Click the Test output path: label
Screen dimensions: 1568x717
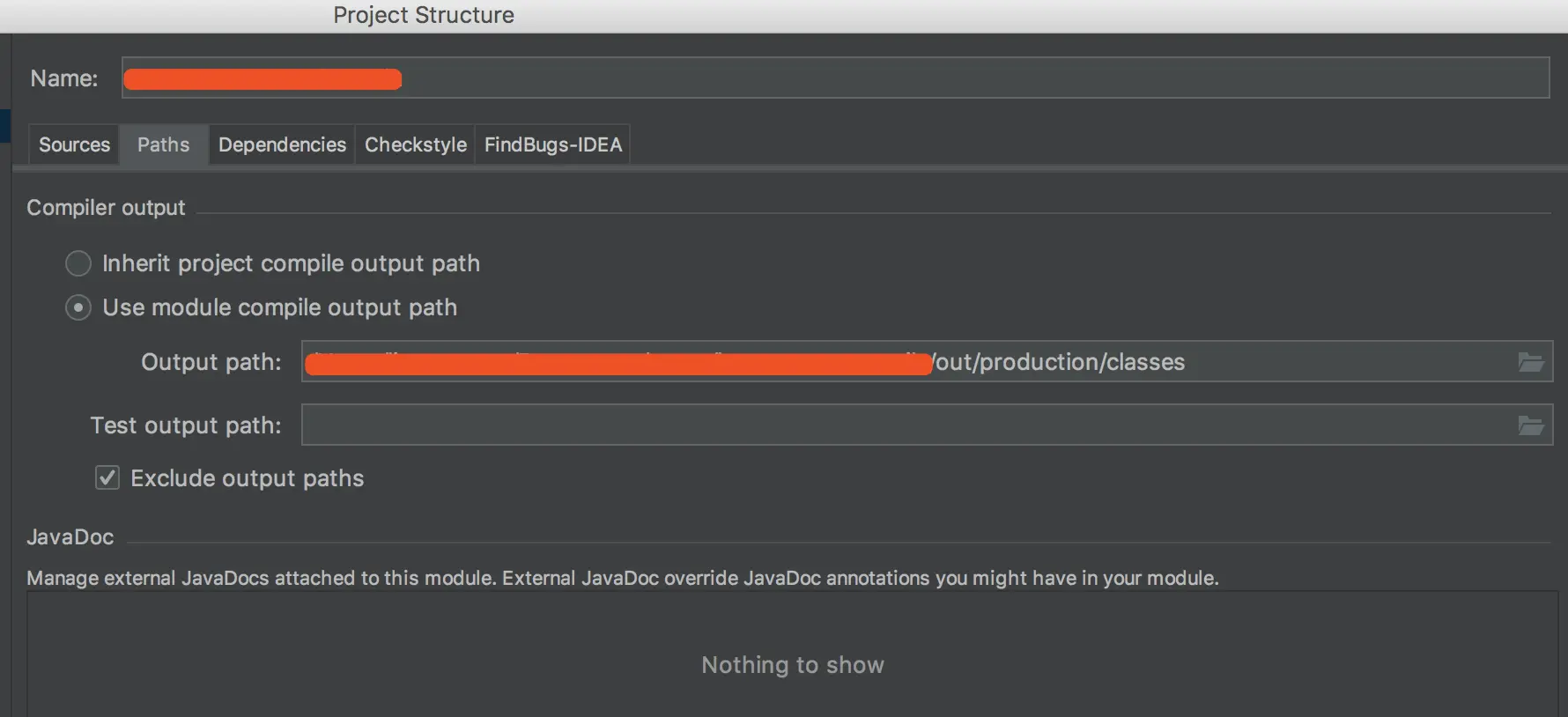click(x=186, y=425)
